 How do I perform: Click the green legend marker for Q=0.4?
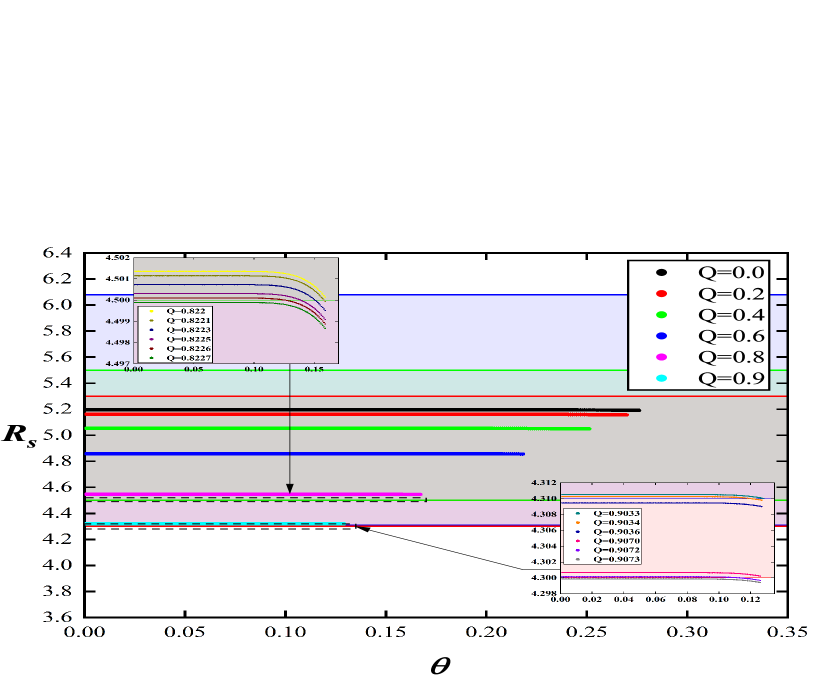[661, 315]
